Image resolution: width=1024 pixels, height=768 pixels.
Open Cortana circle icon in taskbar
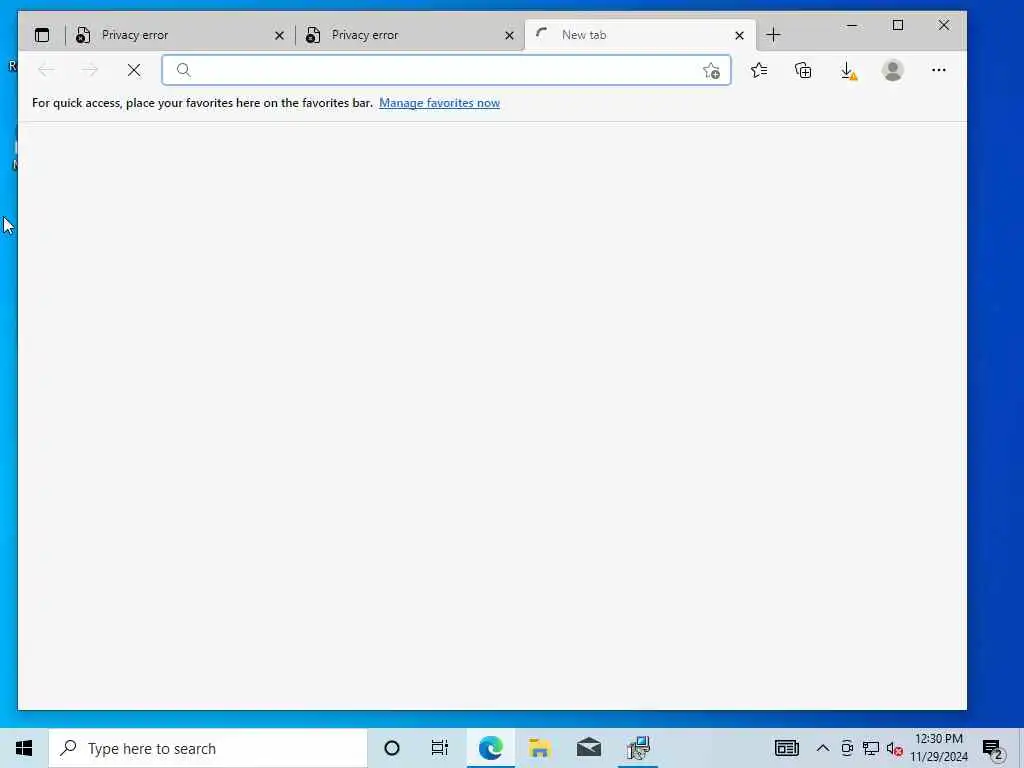[392, 748]
